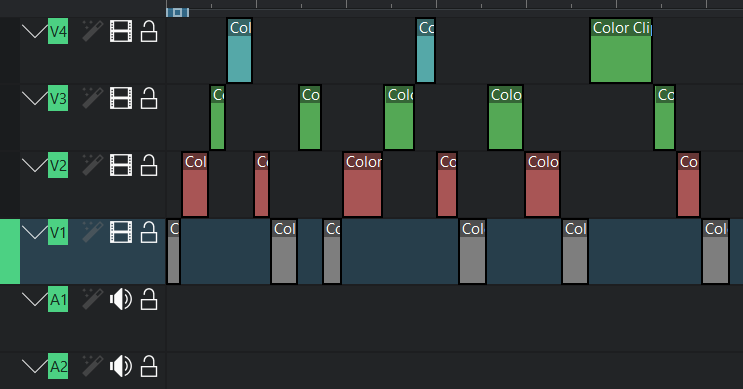Collapse track V1 with its chevron

click(x=34, y=233)
